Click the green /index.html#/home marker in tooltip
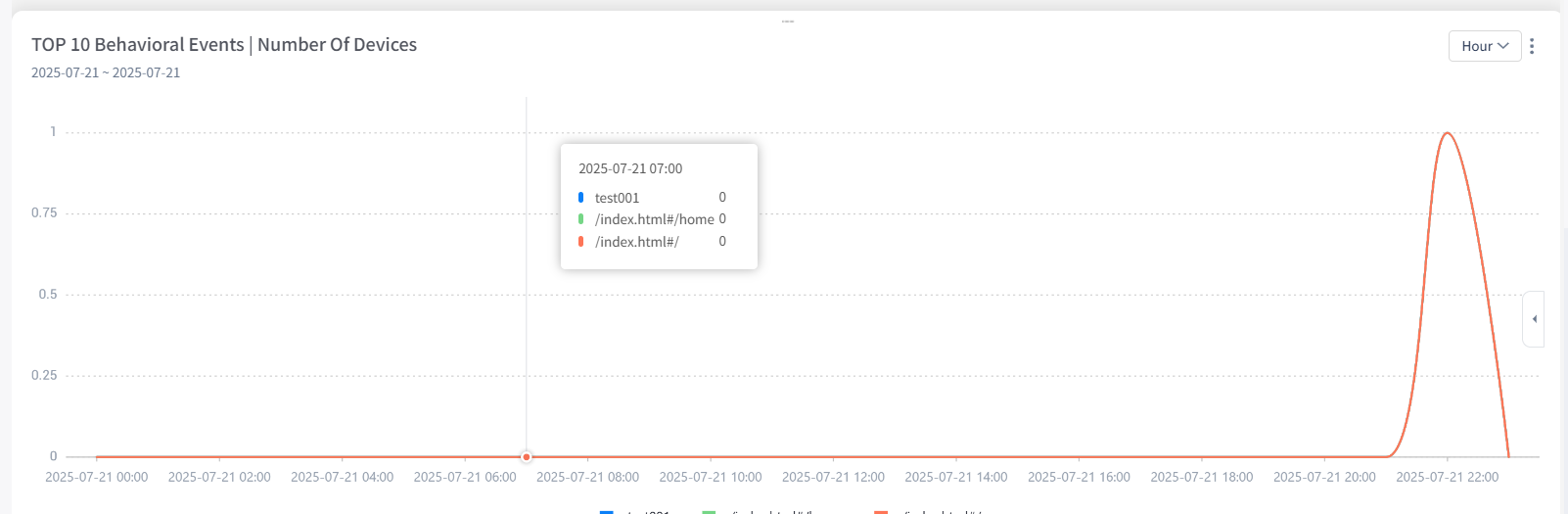Viewport: 1568px width, 514px height. pyautogui.click(x=580, y=219)
